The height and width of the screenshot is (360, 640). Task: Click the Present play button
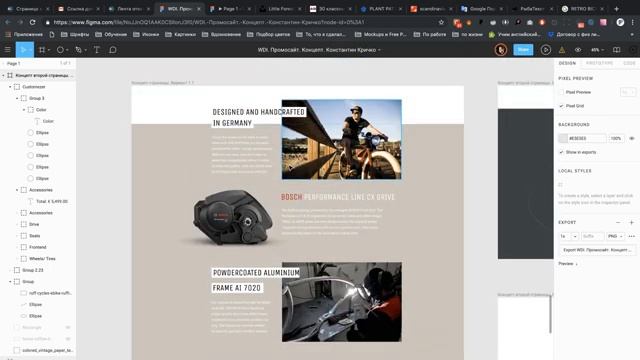545,50
